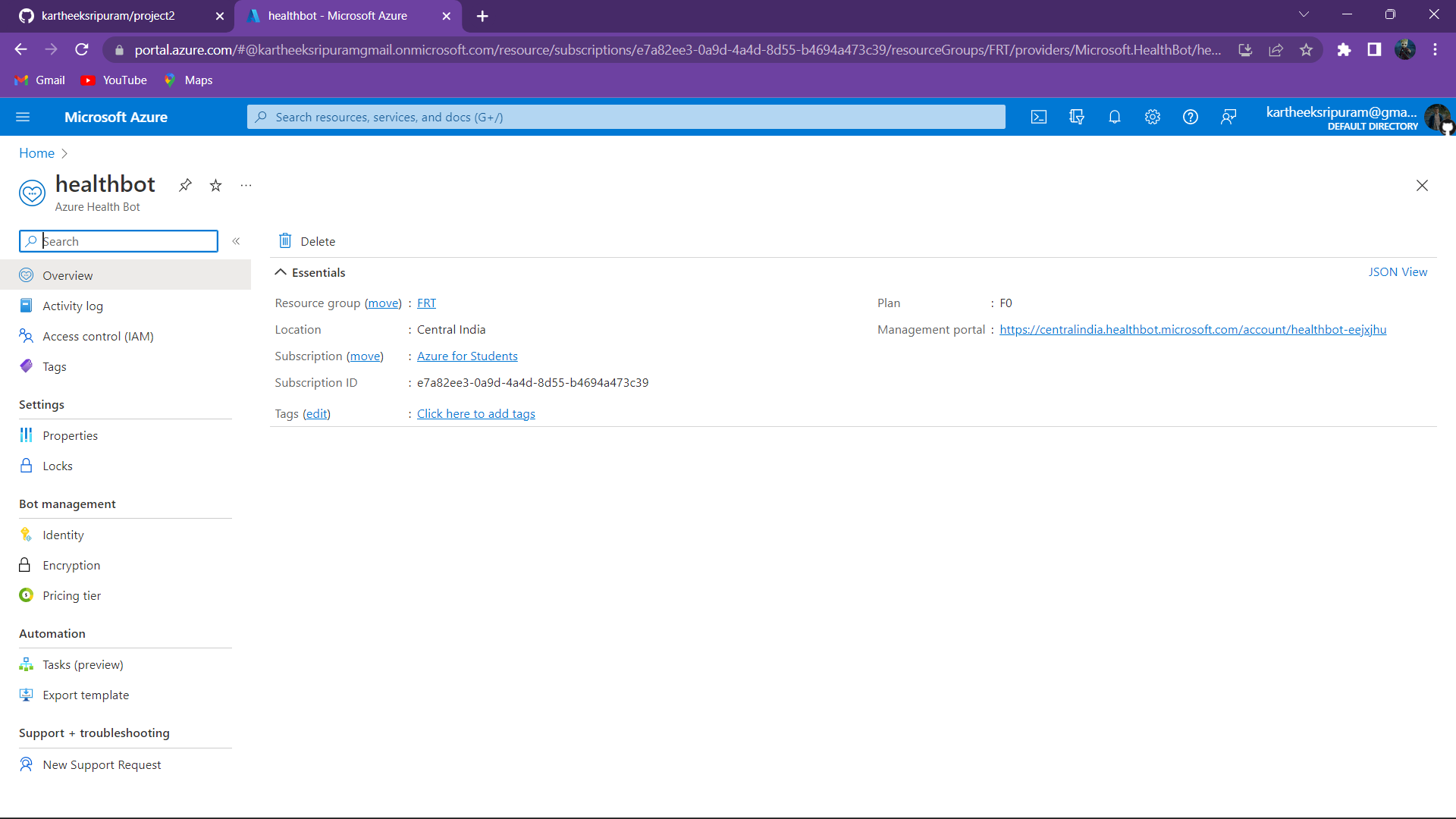
Task: Open Encryption settings
Action: pyautogui.click(x=71, y=565)
